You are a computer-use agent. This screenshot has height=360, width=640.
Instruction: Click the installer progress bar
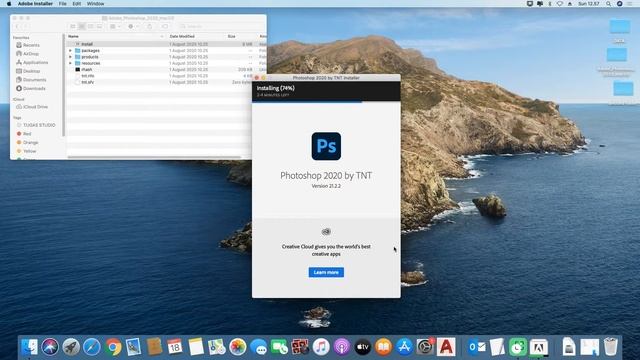[326, 102]
